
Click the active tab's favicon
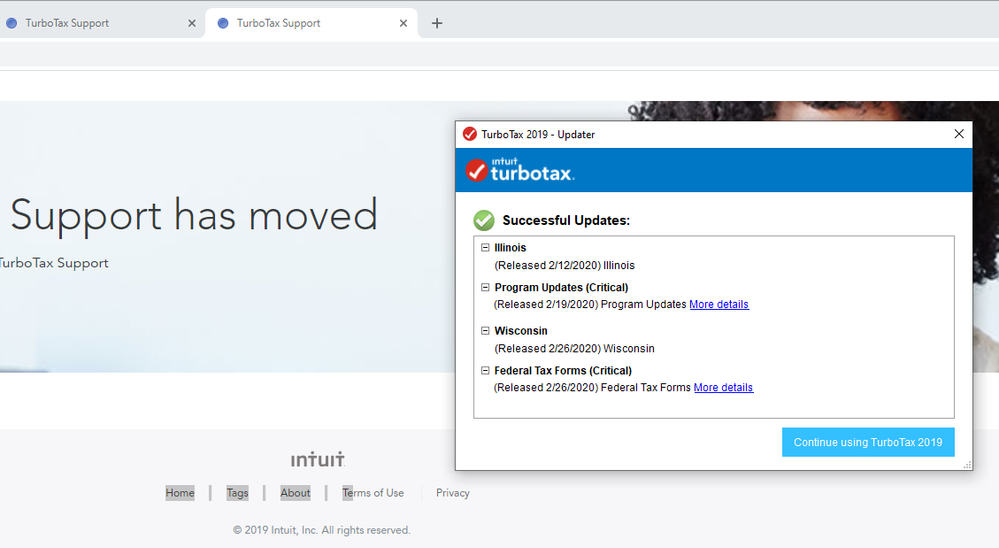click(223, 23)
